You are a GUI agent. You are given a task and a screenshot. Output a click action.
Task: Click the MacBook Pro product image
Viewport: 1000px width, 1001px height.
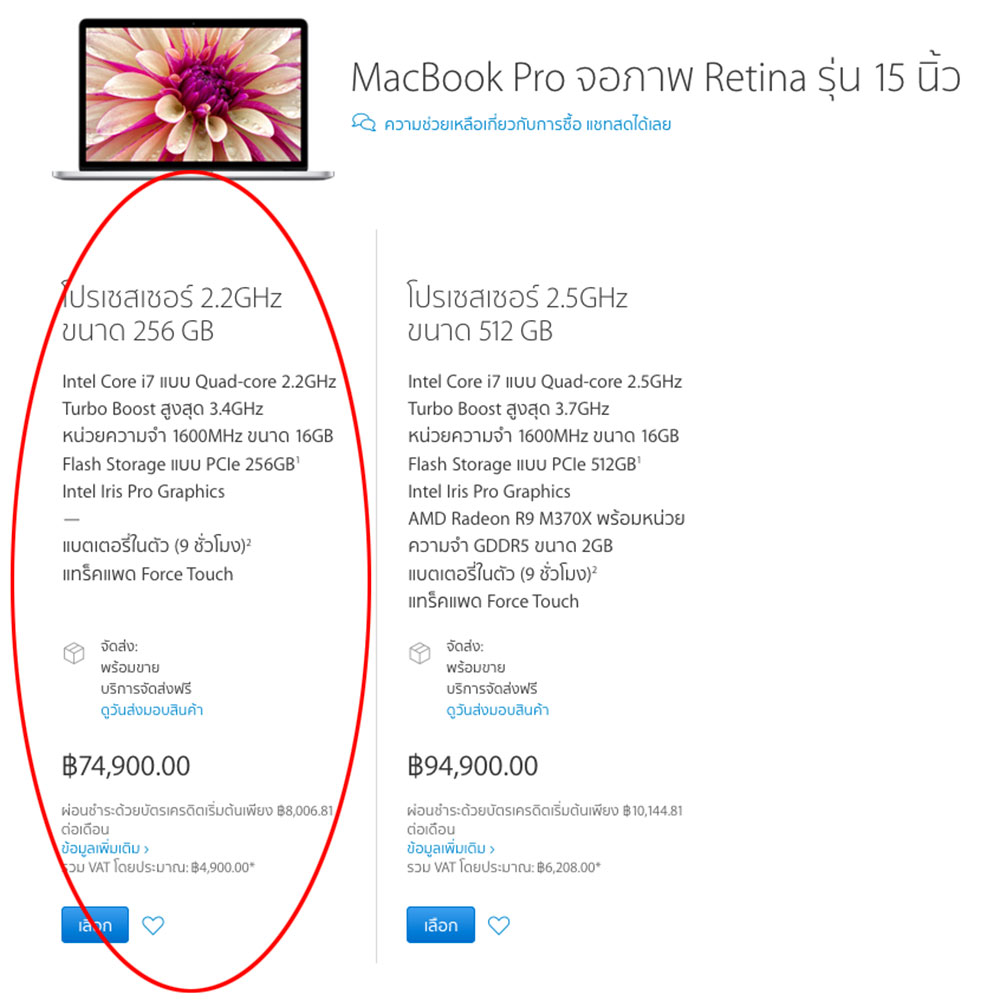point(193,99)
